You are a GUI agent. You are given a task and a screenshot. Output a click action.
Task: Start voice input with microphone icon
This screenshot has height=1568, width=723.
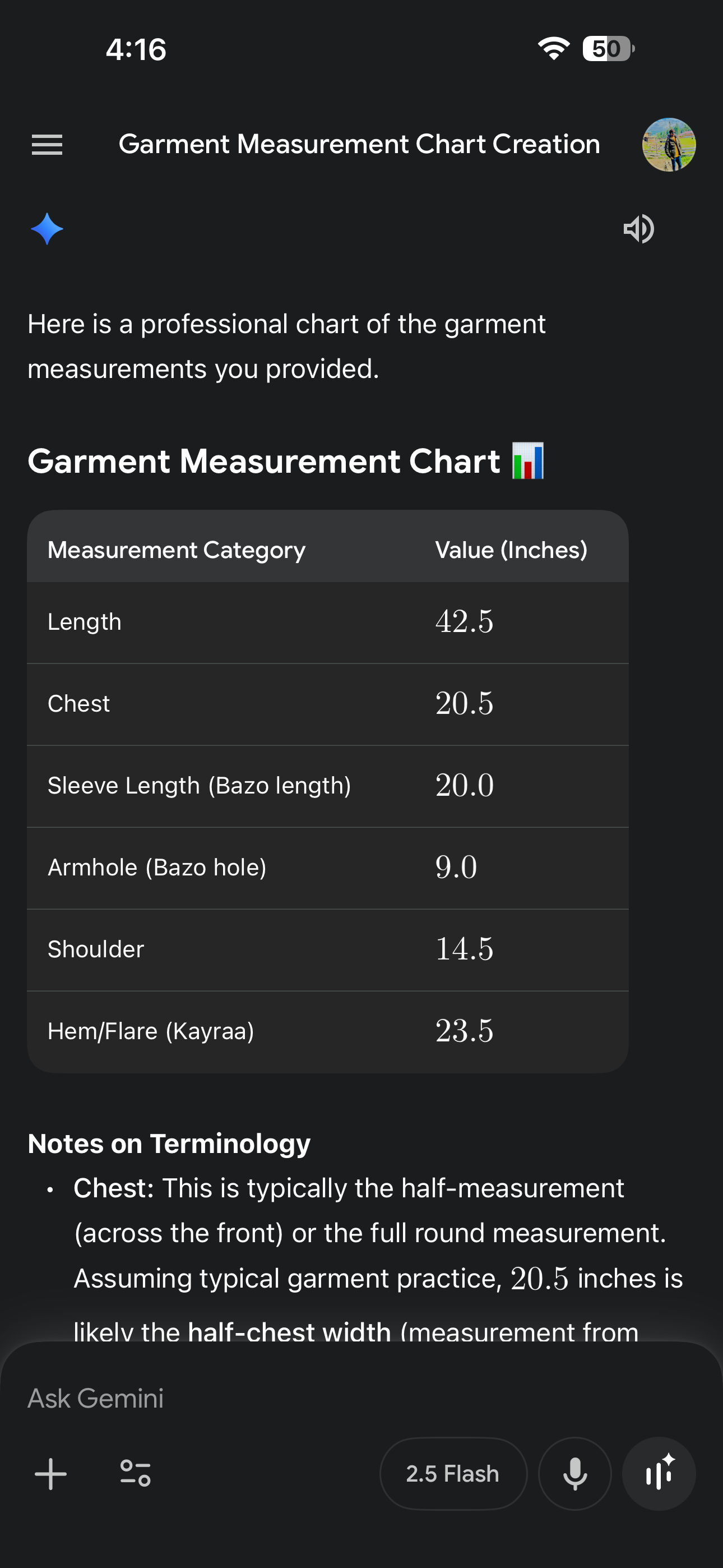coord(574,1474)
